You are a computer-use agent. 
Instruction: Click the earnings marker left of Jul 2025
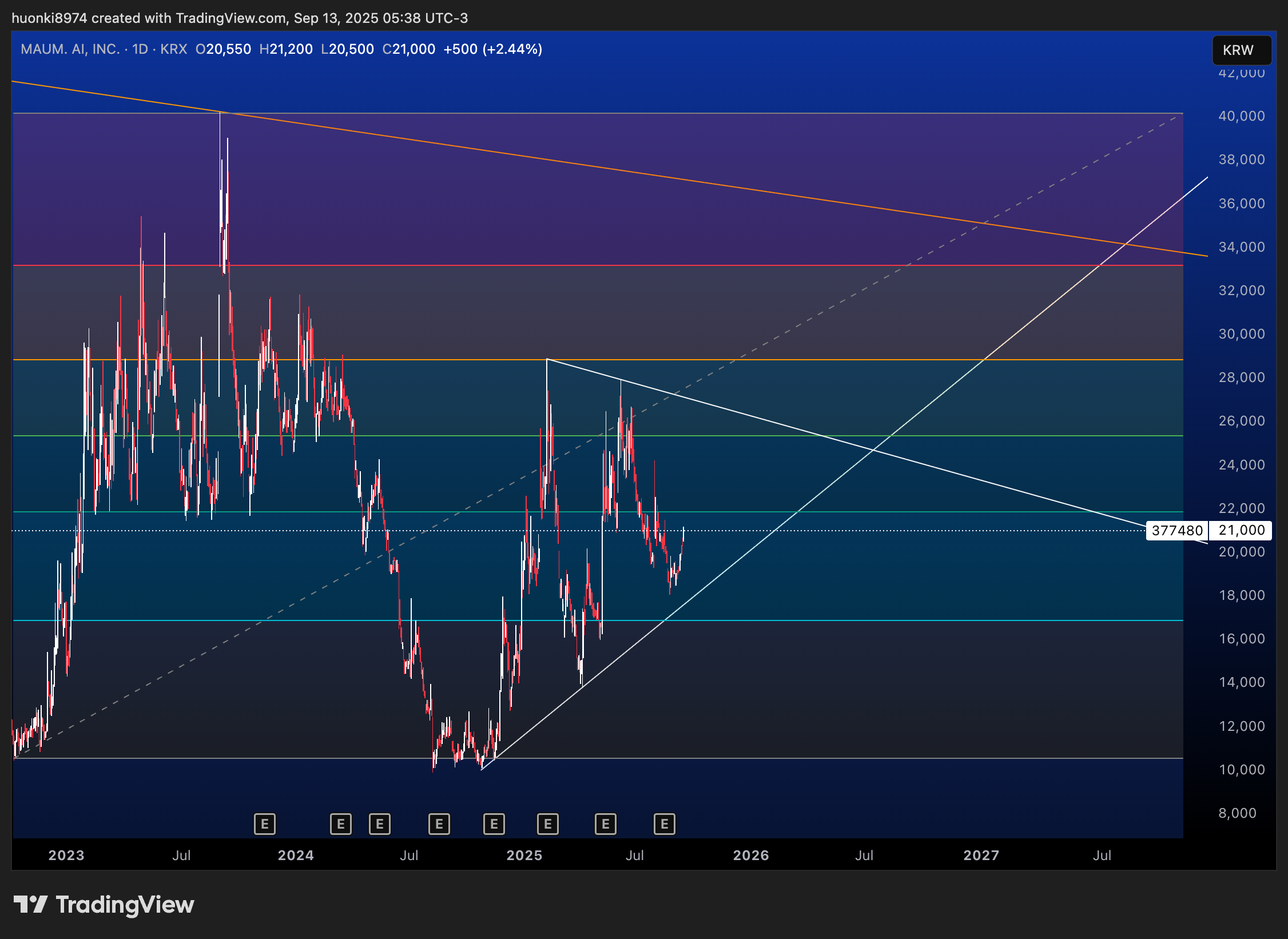click(x=605, y=824)
